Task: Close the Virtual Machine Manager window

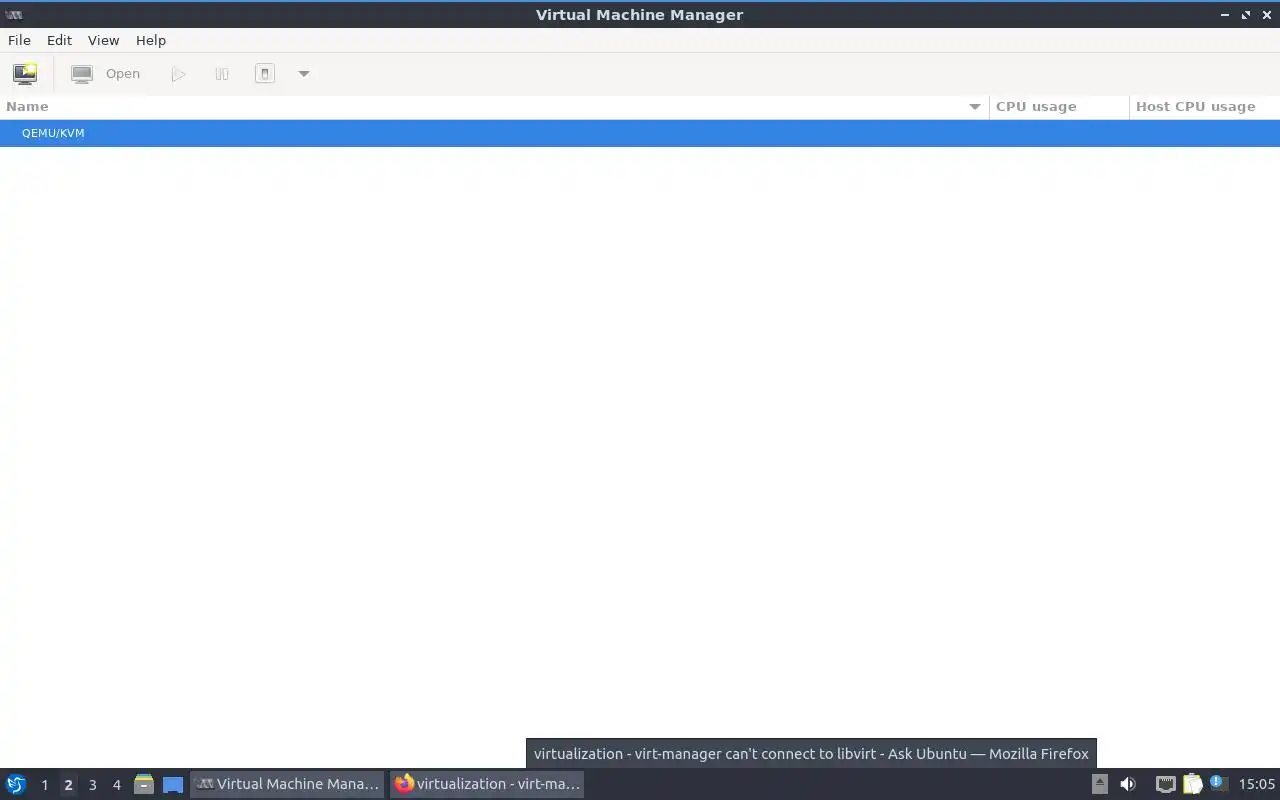Action: click(1267, 15)
